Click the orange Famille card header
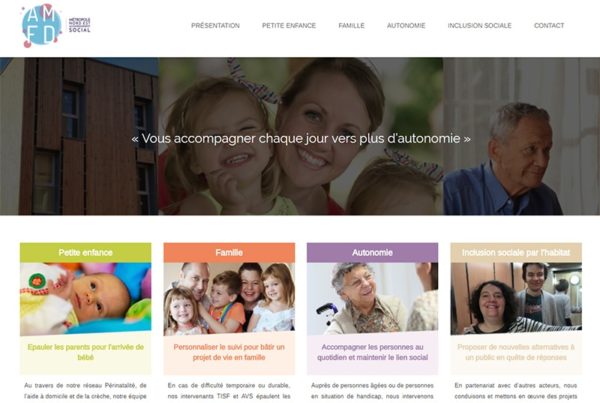The image size is (600, 403). 229,253
